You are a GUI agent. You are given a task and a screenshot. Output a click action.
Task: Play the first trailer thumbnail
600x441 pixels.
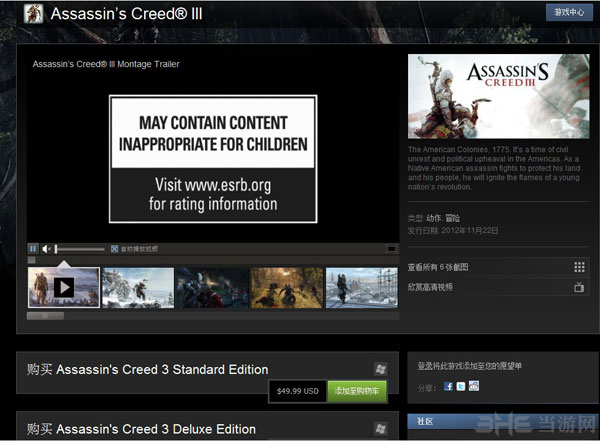[64, 287]
